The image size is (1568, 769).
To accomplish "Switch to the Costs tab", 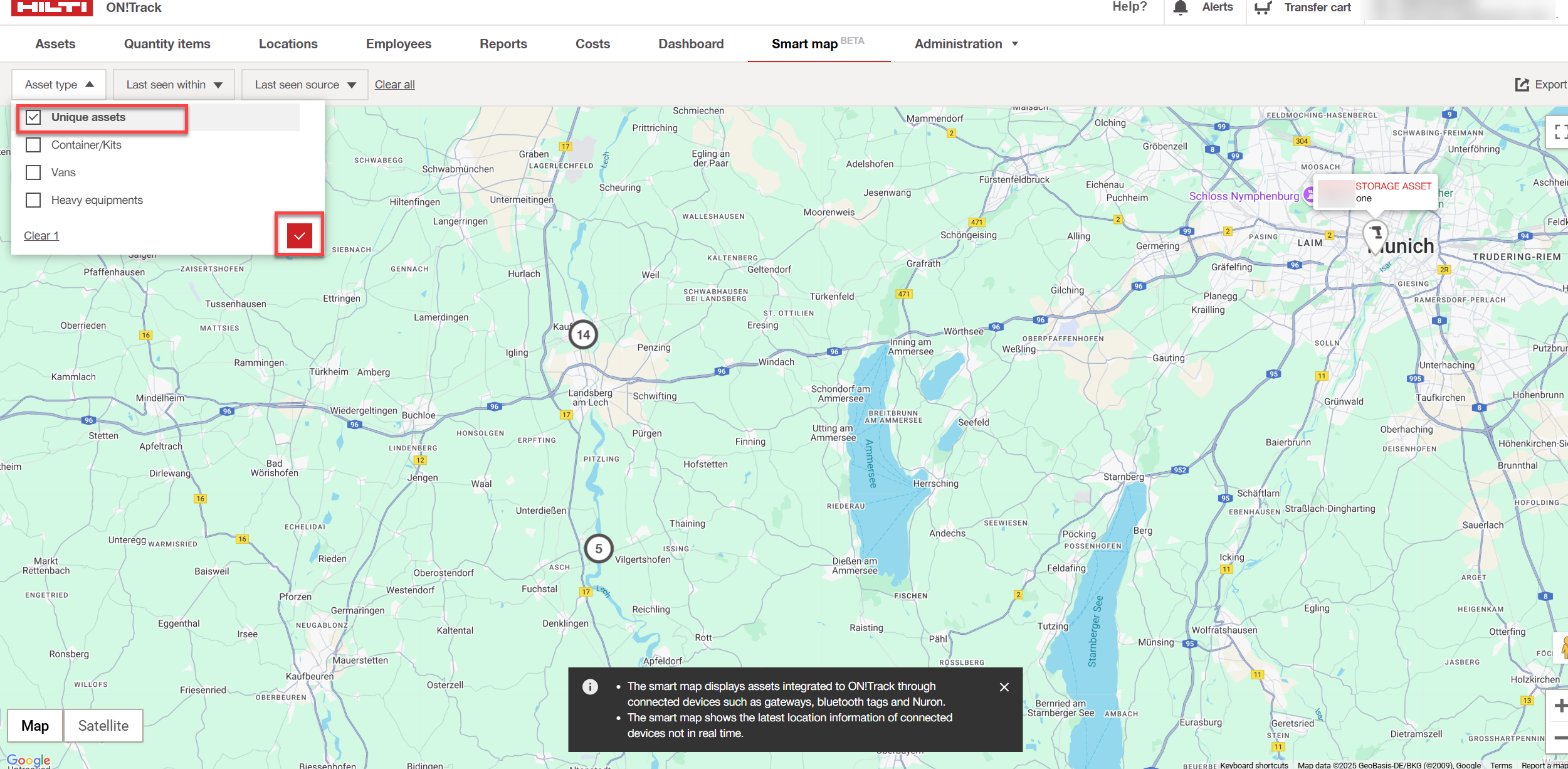I will click(x=592, y=44).
